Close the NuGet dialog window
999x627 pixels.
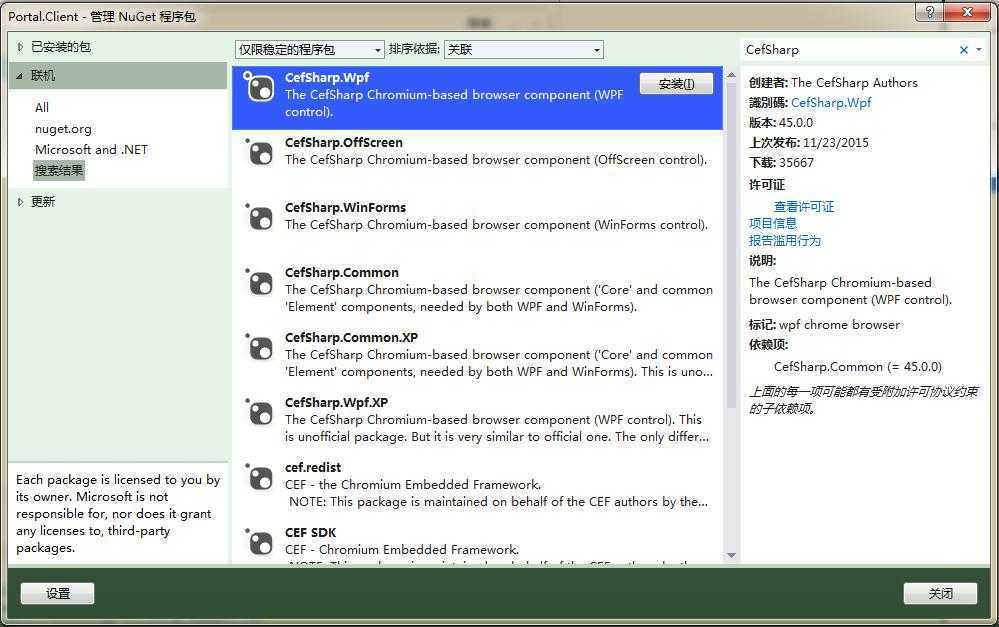pyautogui.click(x=967, y=12)
